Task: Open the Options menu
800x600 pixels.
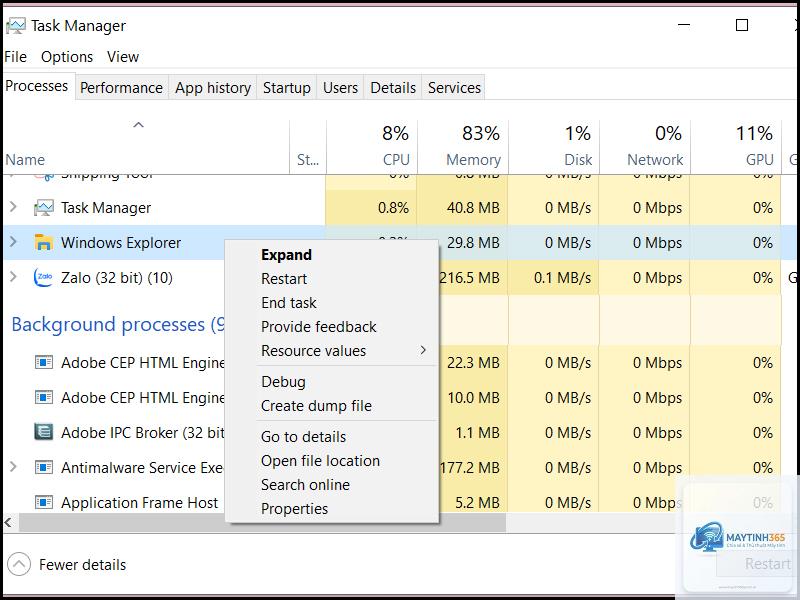Action: tap(67, 57)
